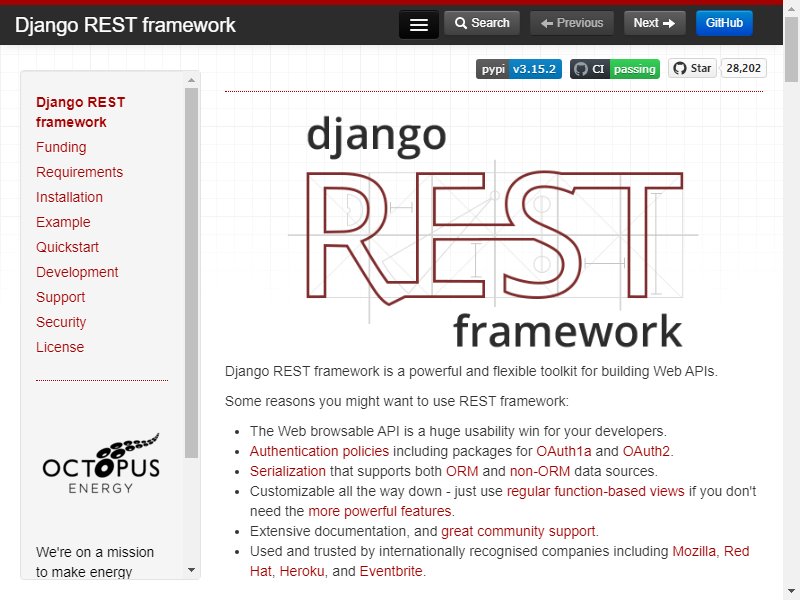Click the sidebar scrollbar thumb
Image resolution: width=800 pixels, height=600 pixels.
[x=191, y=273]
